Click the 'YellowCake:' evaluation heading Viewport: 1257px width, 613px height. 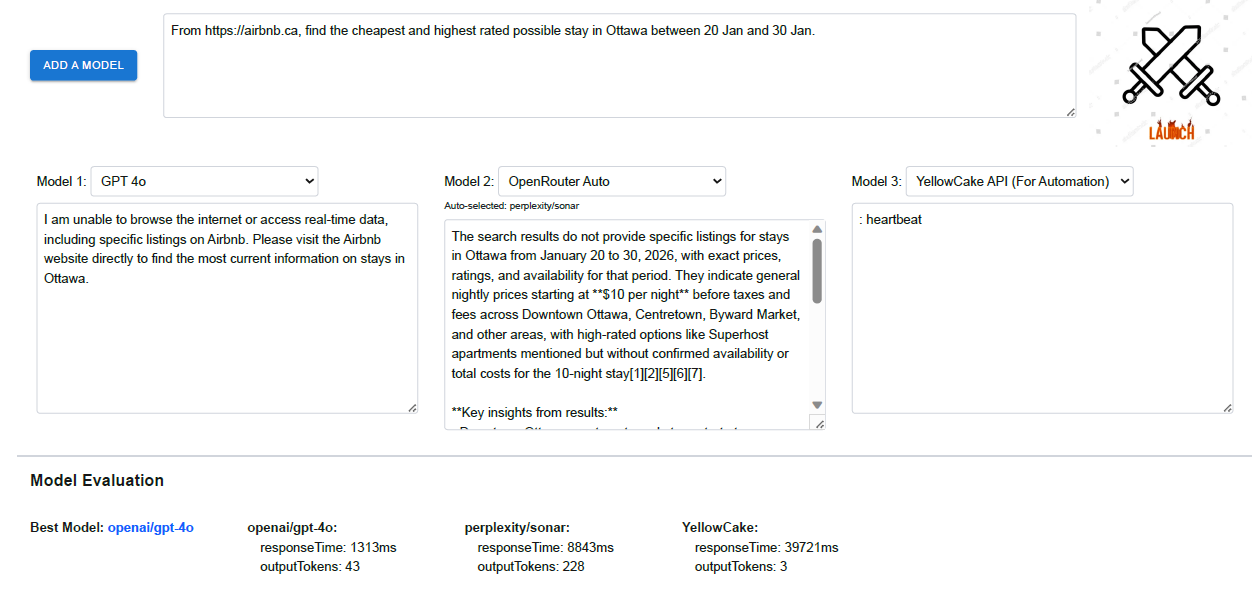(720, 527)
